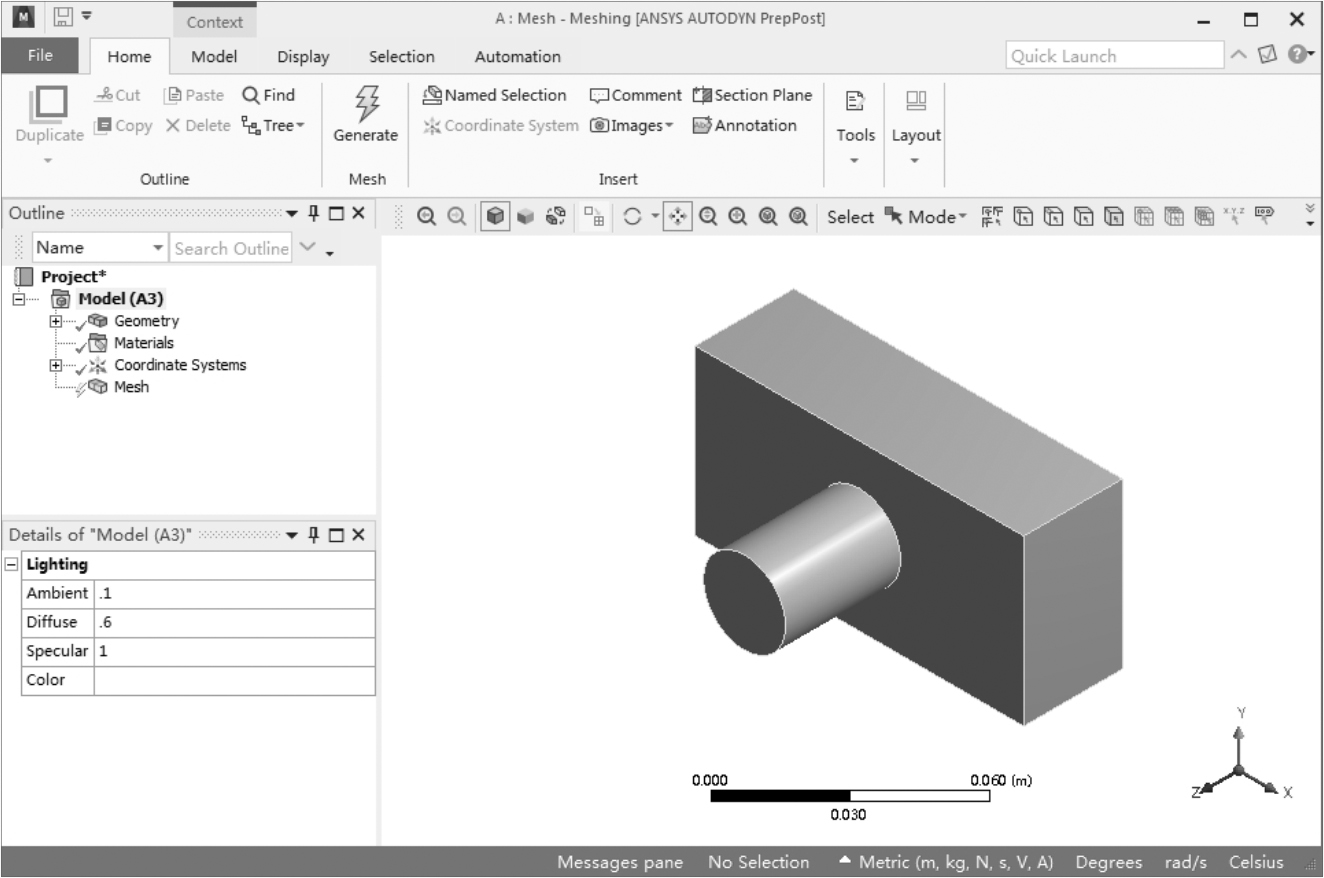The image size is (1324, 878).
Task: Collapse the Lighting section in Details
Action: point(11,565)
